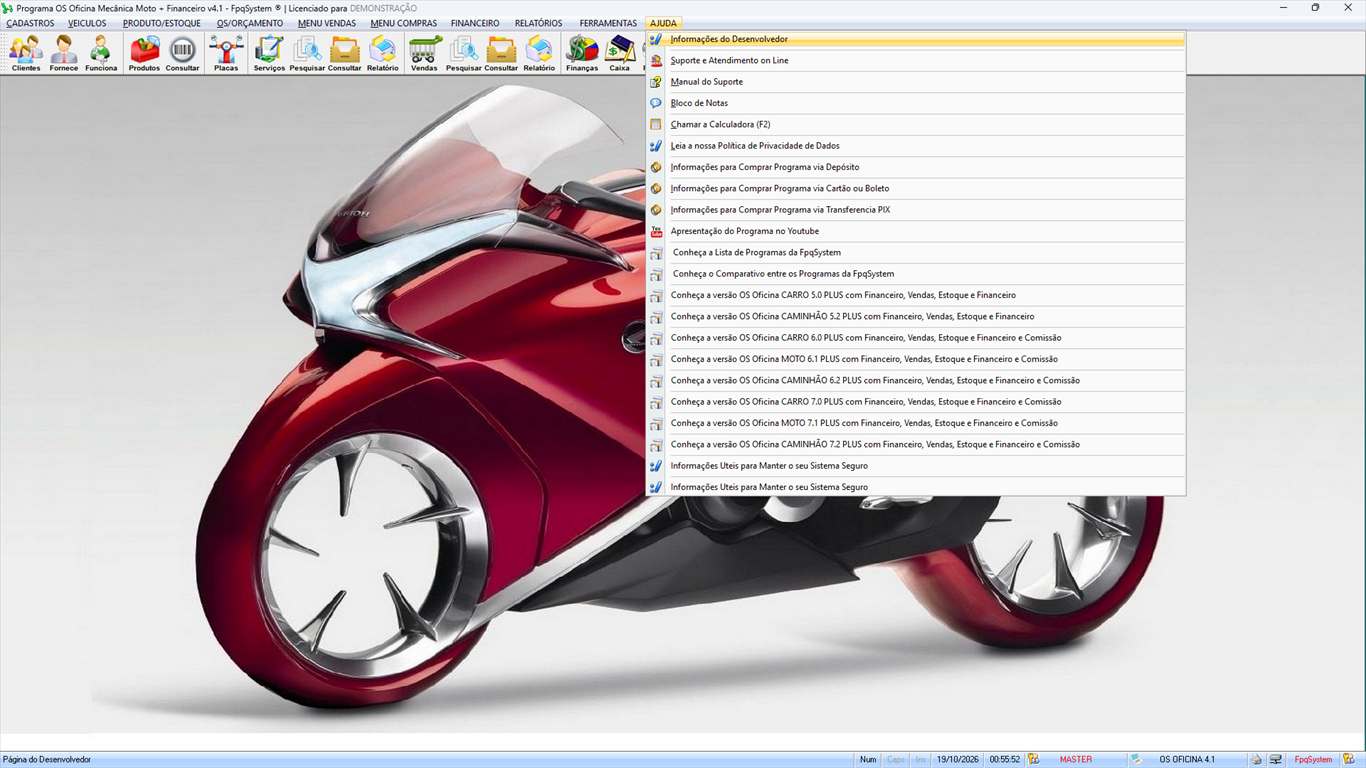Click the barcode Consultar icon beside Produtos
This screenshot has height=768, width=1366.
[x=182, y=53]
